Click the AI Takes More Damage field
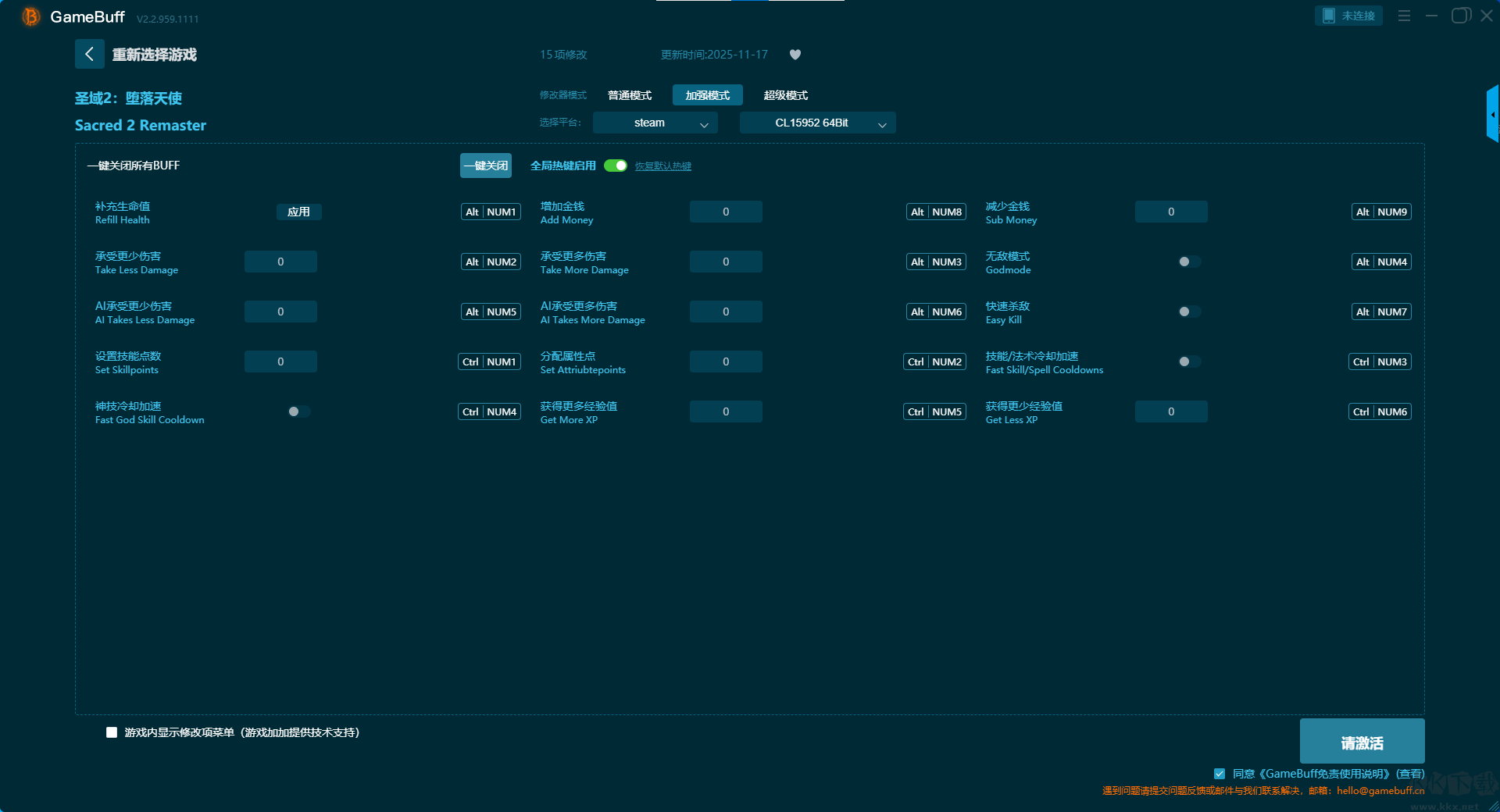 726,312
